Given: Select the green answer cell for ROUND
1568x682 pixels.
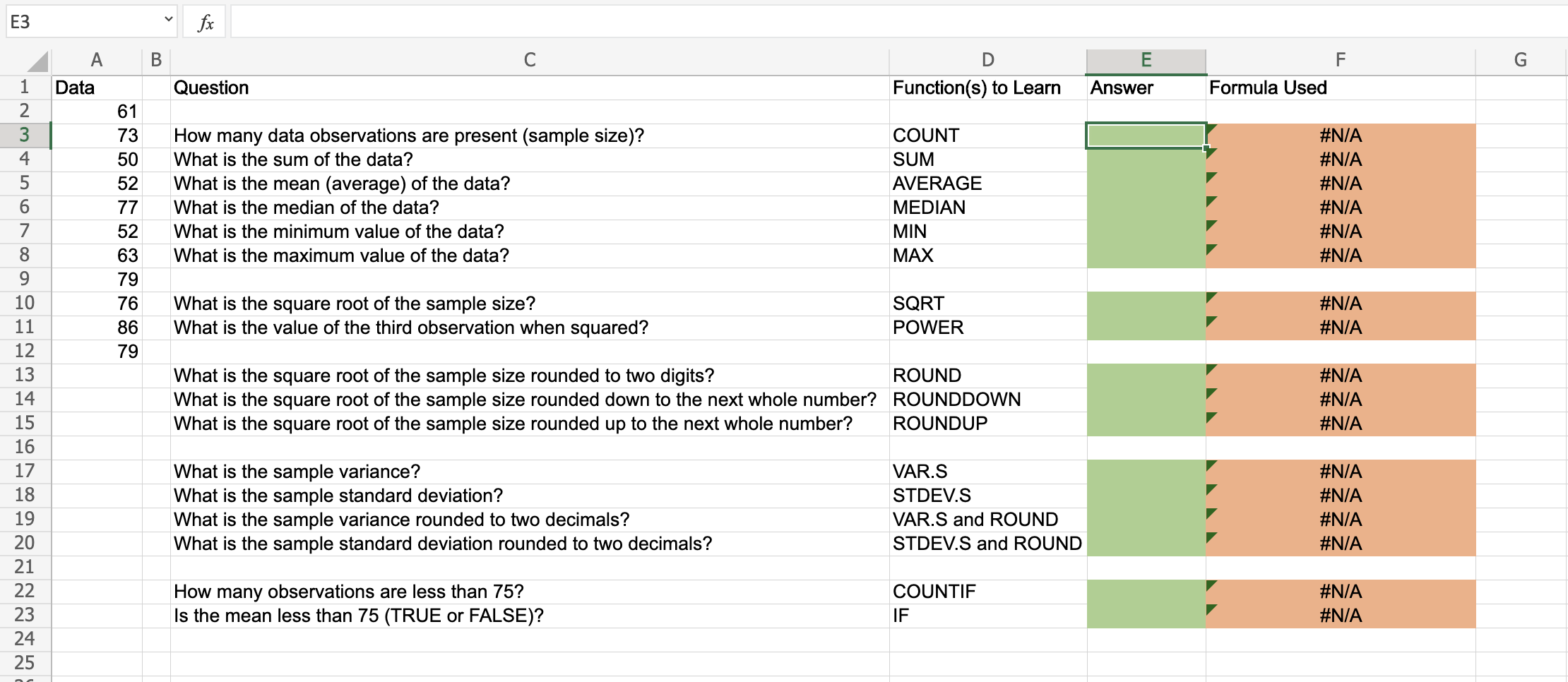Looking at the screenshot, I should pyautogui.click(x=1146, y=376).
